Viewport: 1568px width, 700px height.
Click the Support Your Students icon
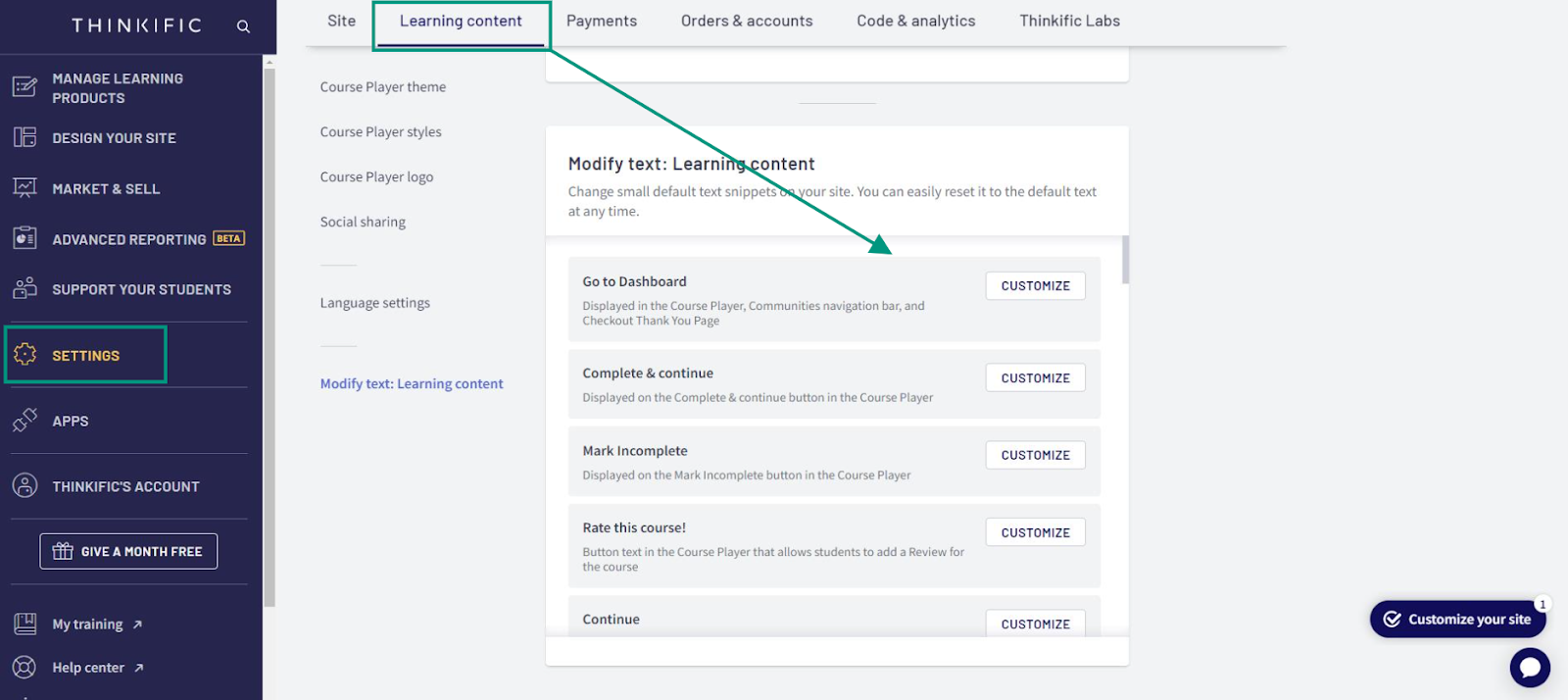tap(24, 288)
